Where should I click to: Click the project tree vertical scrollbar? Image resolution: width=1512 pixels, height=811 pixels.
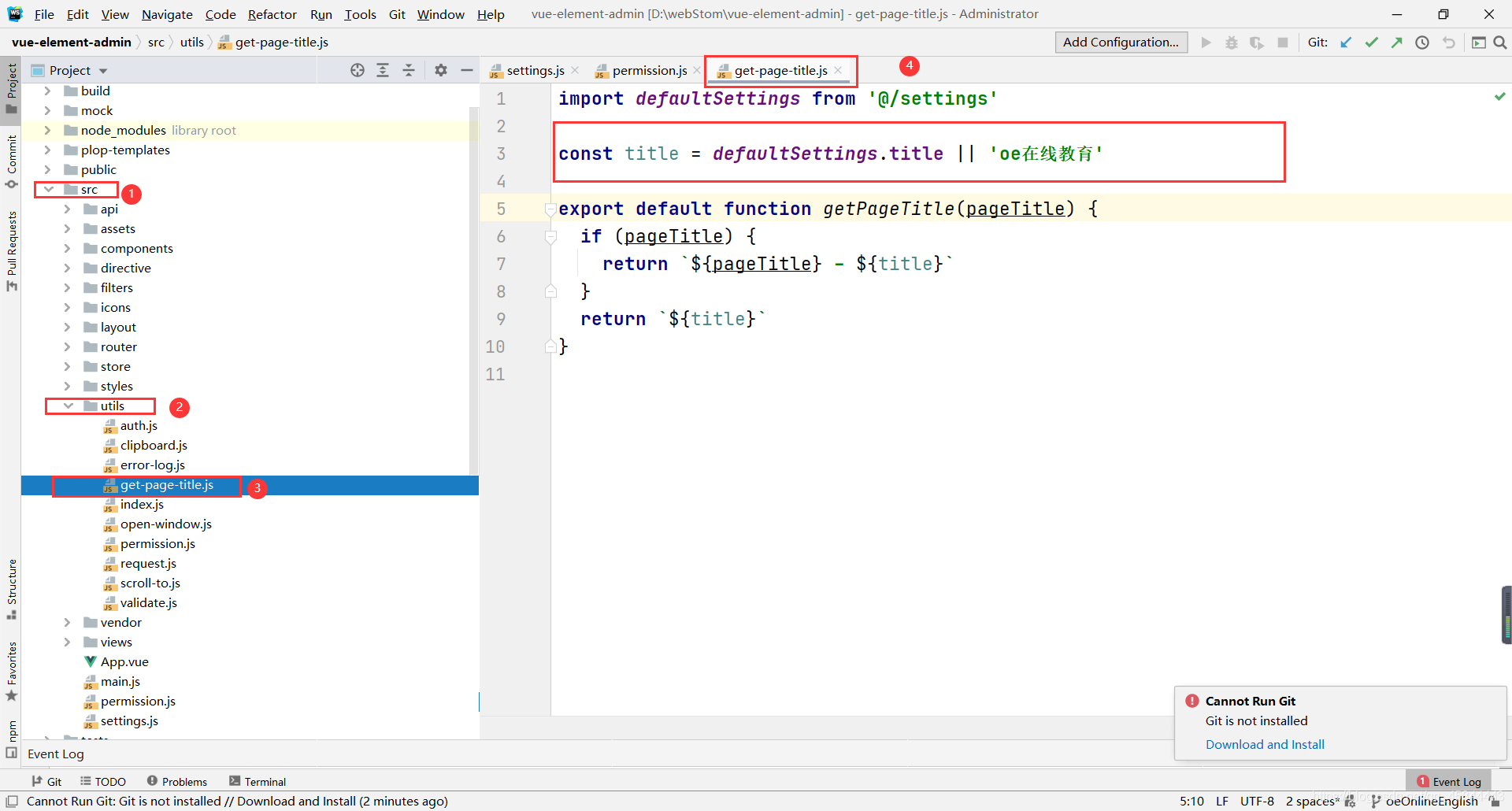pyautogui.click(x=474, y=291)
